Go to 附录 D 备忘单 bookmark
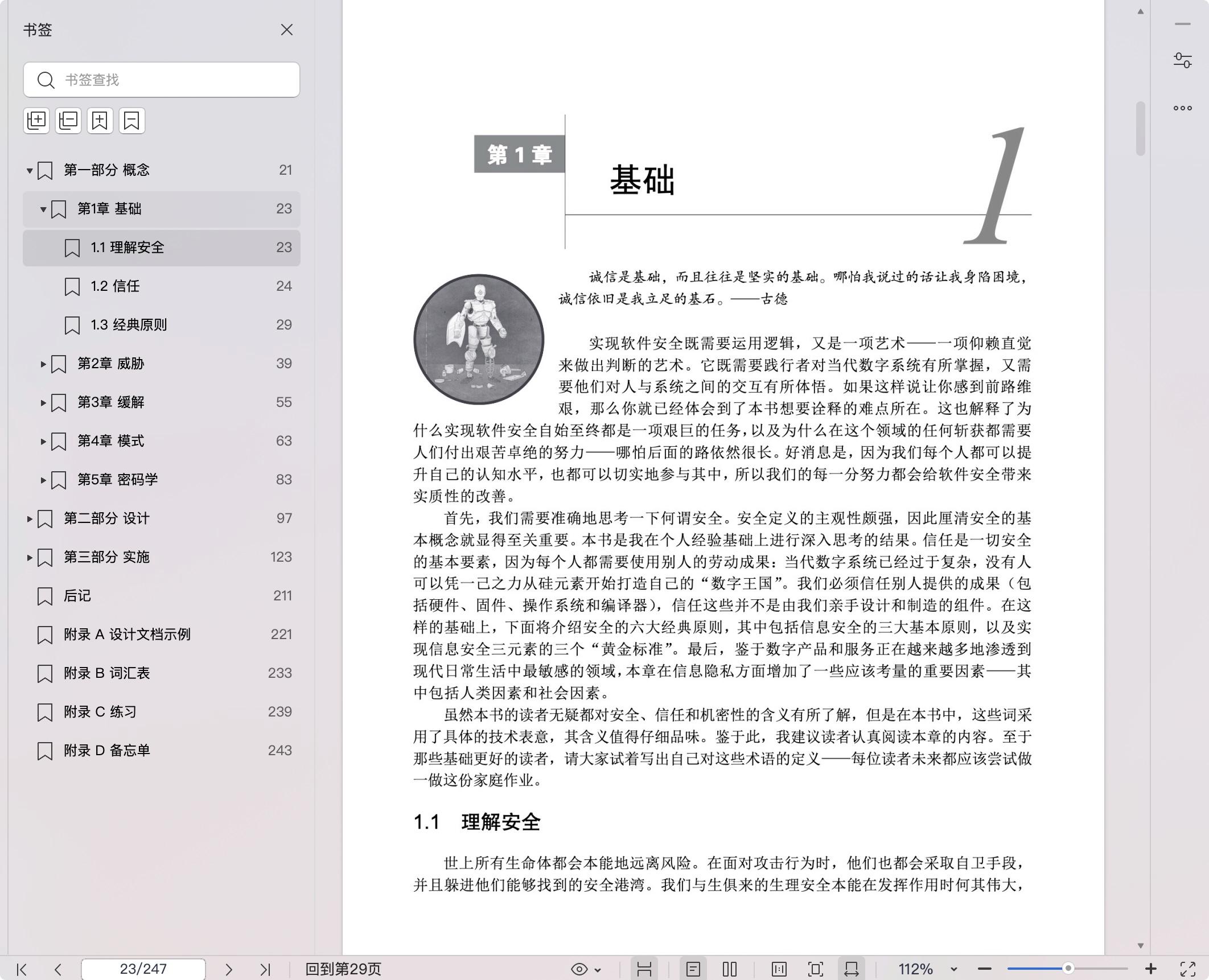Image resolution: width=1209 pixels, height=980 pixels. pos(162,751)
